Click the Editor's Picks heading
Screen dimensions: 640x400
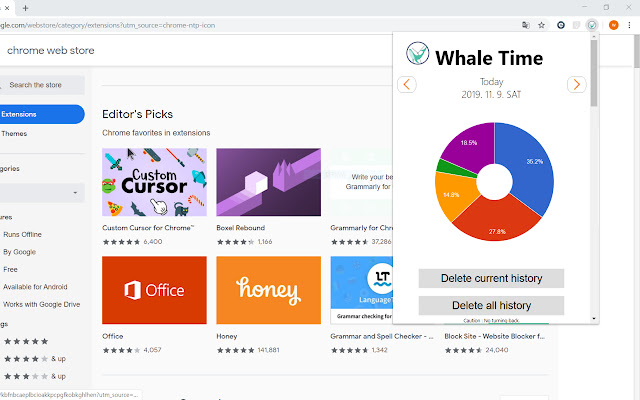[x=138, y=114]
